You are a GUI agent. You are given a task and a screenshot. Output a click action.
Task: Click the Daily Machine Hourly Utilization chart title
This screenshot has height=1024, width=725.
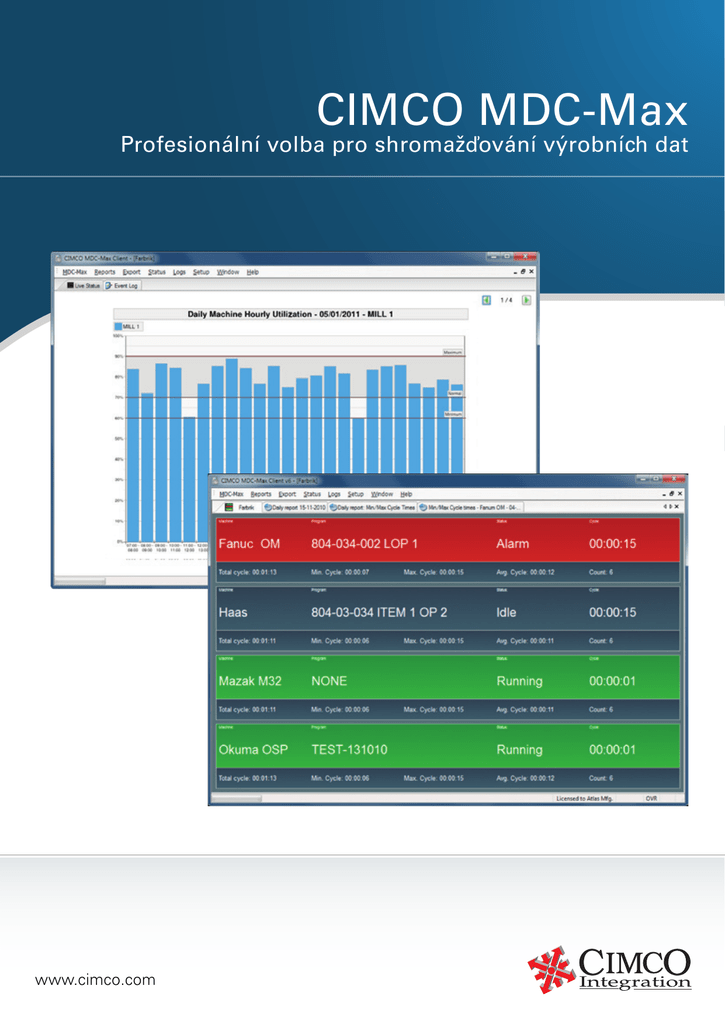[x=291, y=314]
